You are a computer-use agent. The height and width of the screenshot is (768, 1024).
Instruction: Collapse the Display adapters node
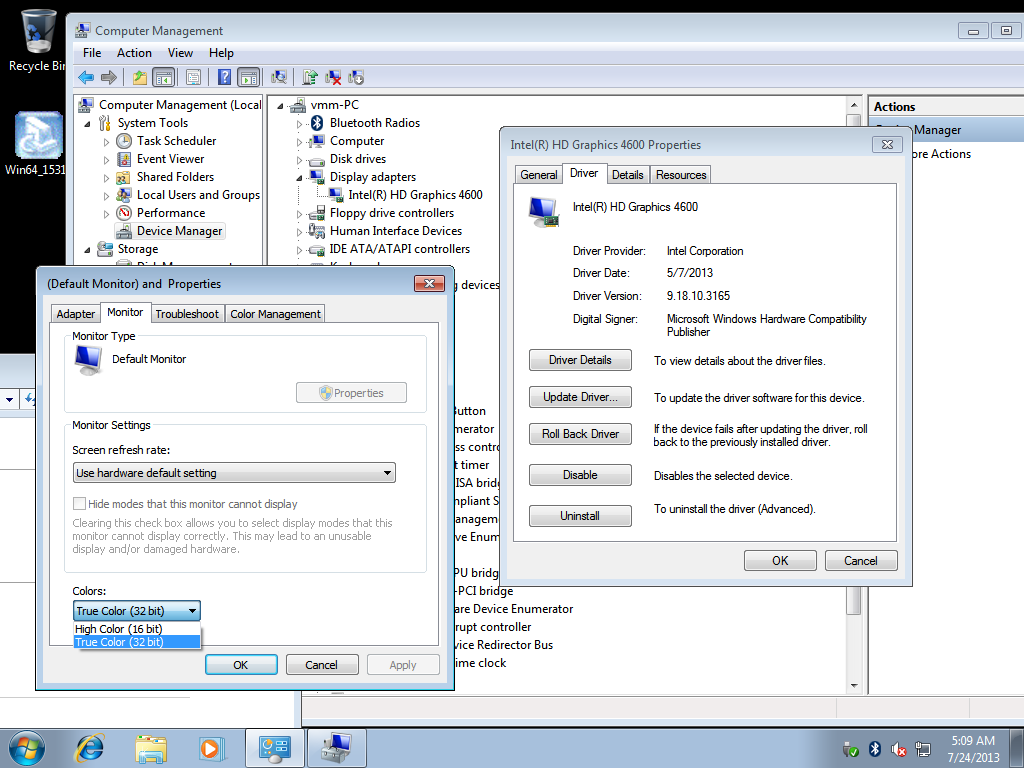tap(299, 177)
